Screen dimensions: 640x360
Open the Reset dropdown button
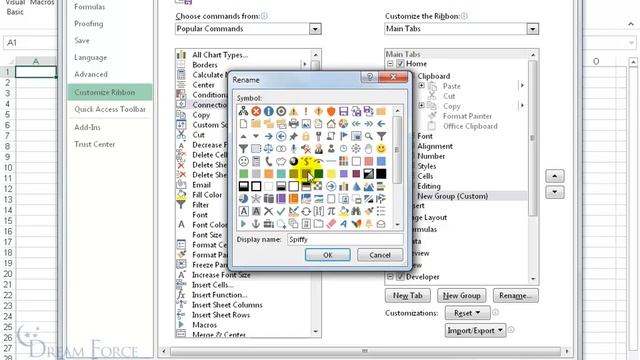click(x=467, y=313)
